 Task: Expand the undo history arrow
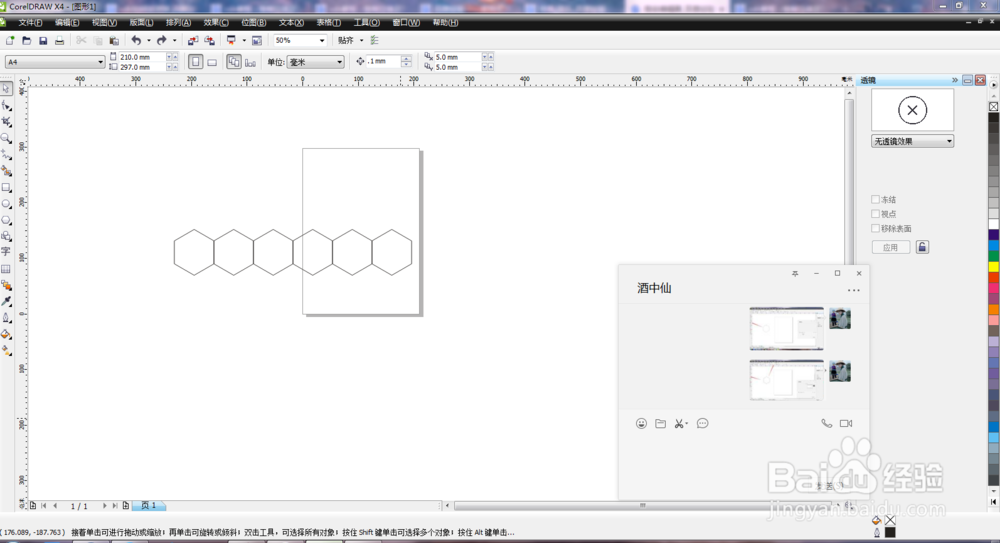(x=148, y=40)
